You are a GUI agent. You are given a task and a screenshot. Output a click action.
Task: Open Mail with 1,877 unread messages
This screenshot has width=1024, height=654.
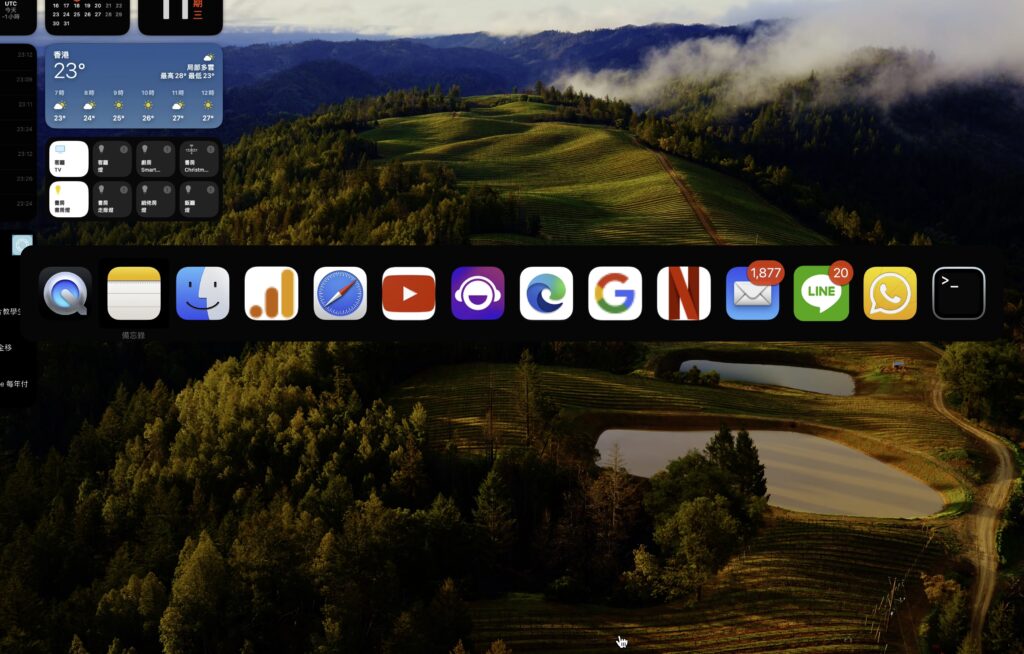pos(753,291)
